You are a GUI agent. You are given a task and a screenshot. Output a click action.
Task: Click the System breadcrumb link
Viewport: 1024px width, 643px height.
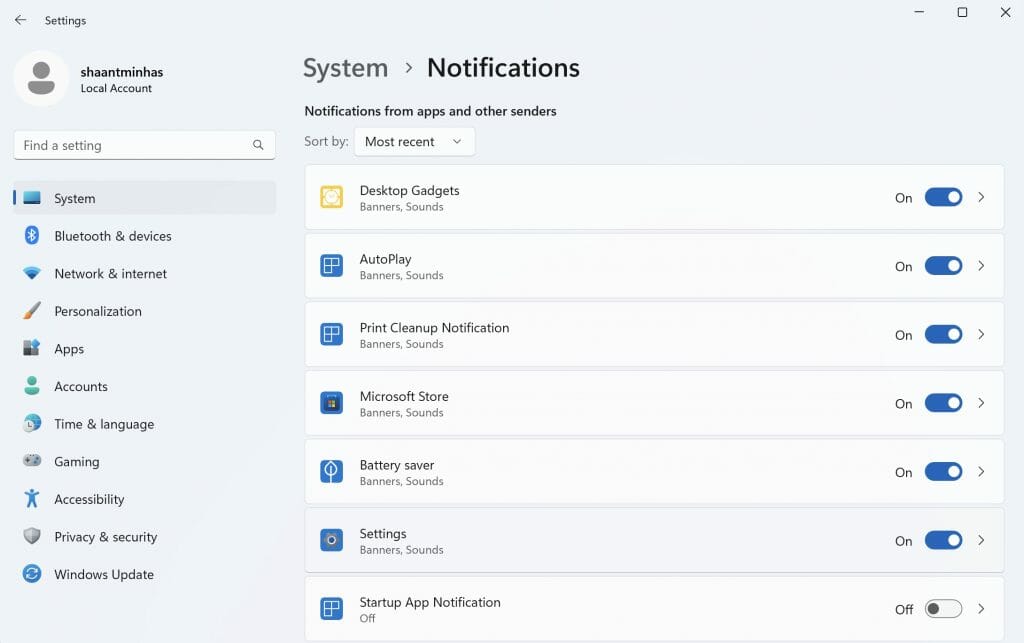(345, 68)
